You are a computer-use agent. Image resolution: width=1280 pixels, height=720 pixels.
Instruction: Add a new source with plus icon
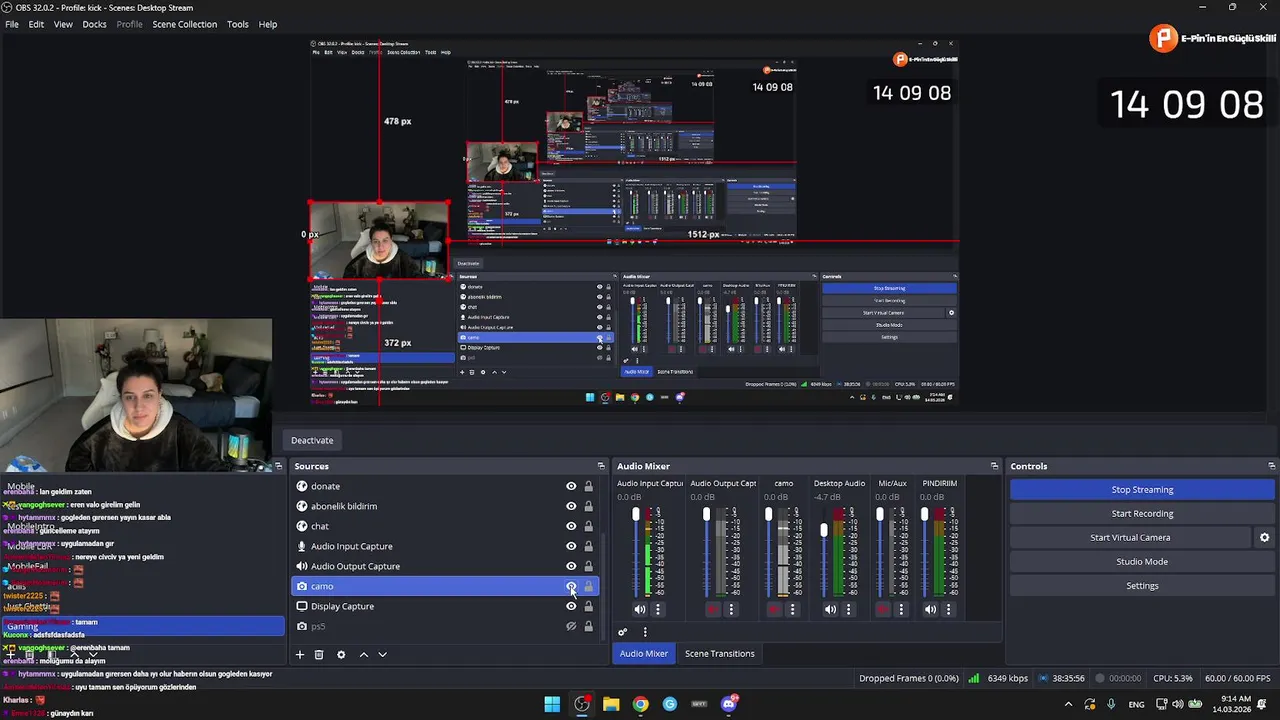299,654
